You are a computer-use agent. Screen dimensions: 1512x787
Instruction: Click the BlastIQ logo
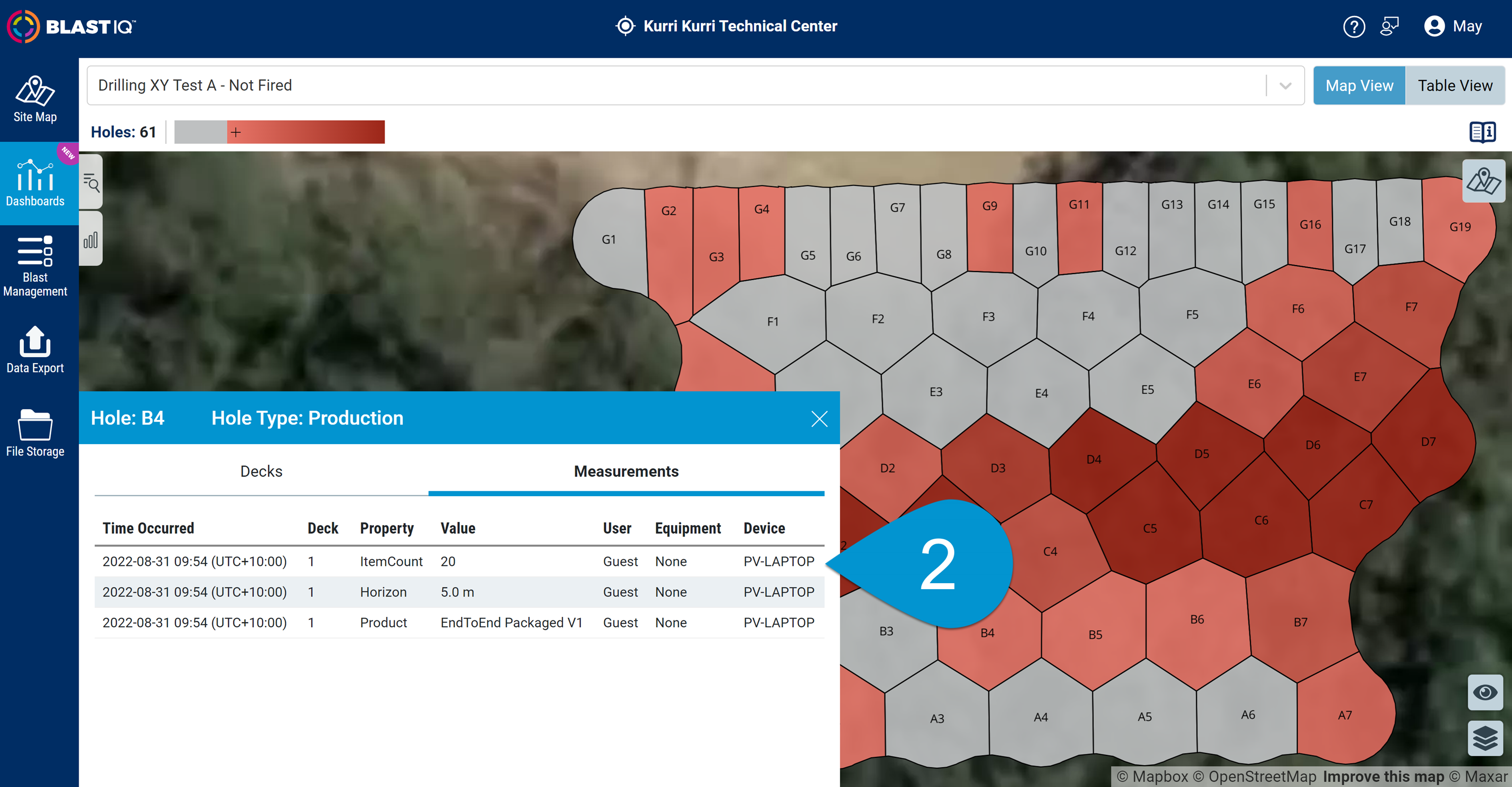[x=70, y=26]
